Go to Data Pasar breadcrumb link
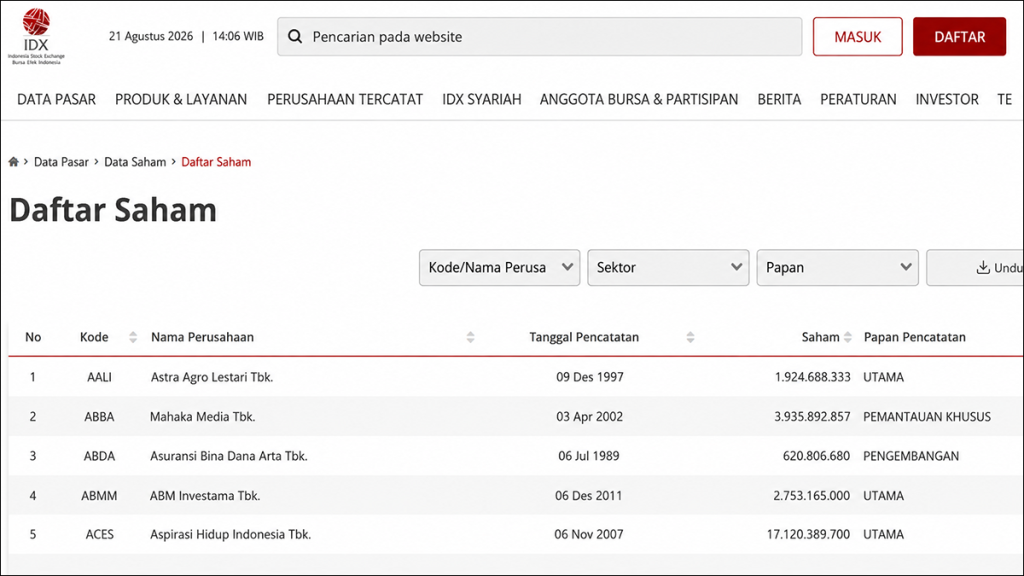The image size is (1024, 576). (61, 162)
